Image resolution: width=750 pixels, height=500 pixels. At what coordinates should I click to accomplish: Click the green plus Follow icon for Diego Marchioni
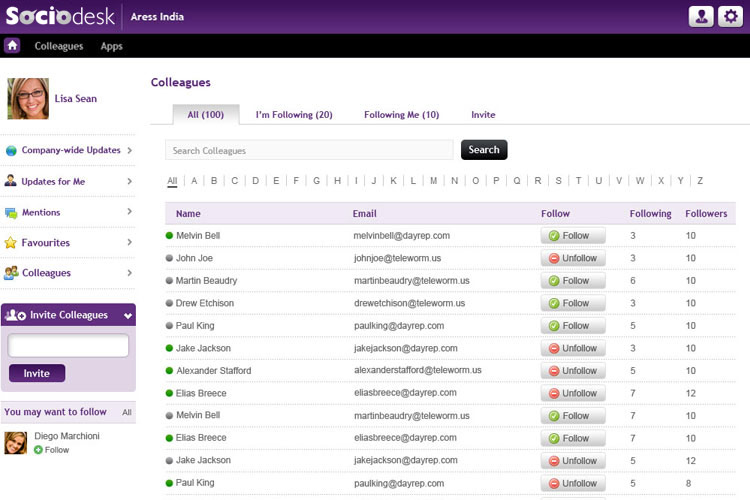pyautogui.click(x=39, y=450)
